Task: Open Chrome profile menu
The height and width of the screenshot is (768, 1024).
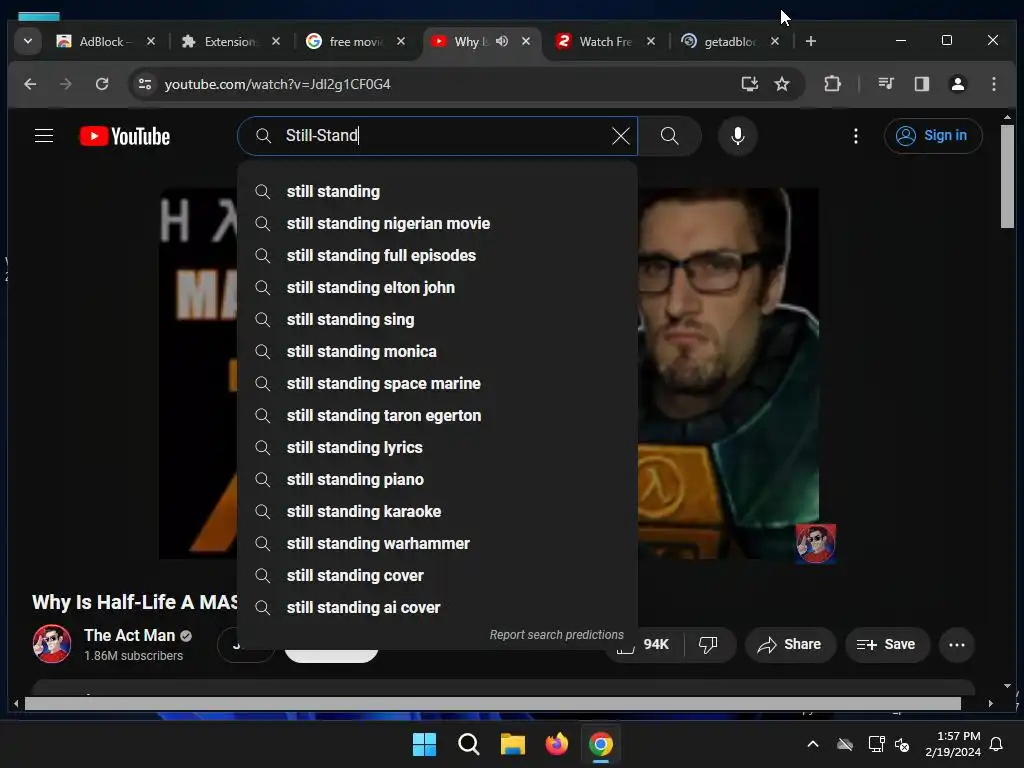Action: tap(957, 84)
